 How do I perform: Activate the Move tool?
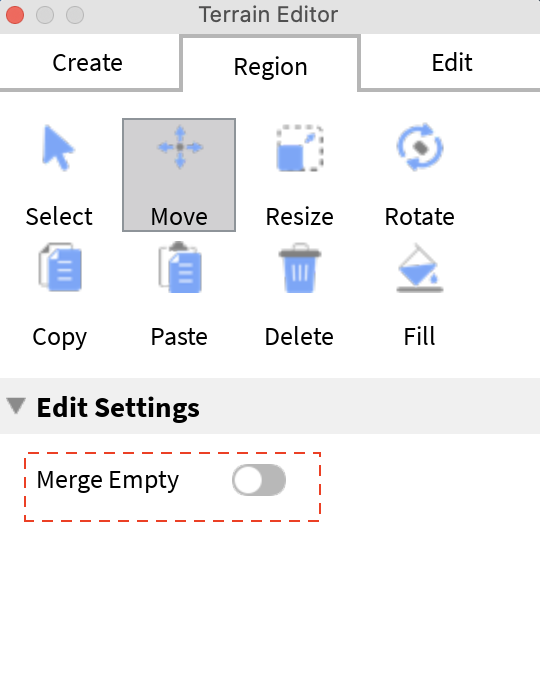(179, 175)
